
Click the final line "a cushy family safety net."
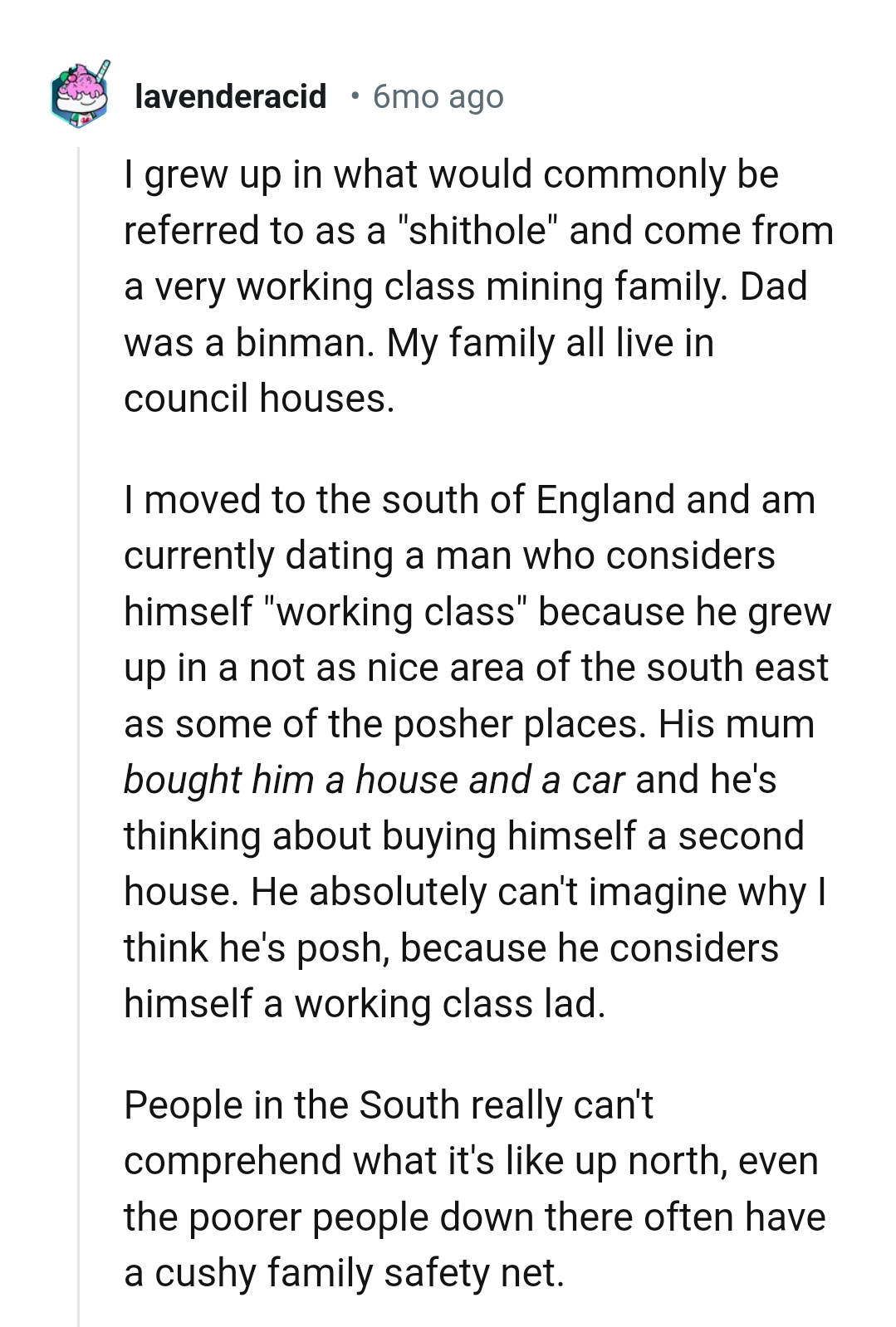344,1273
